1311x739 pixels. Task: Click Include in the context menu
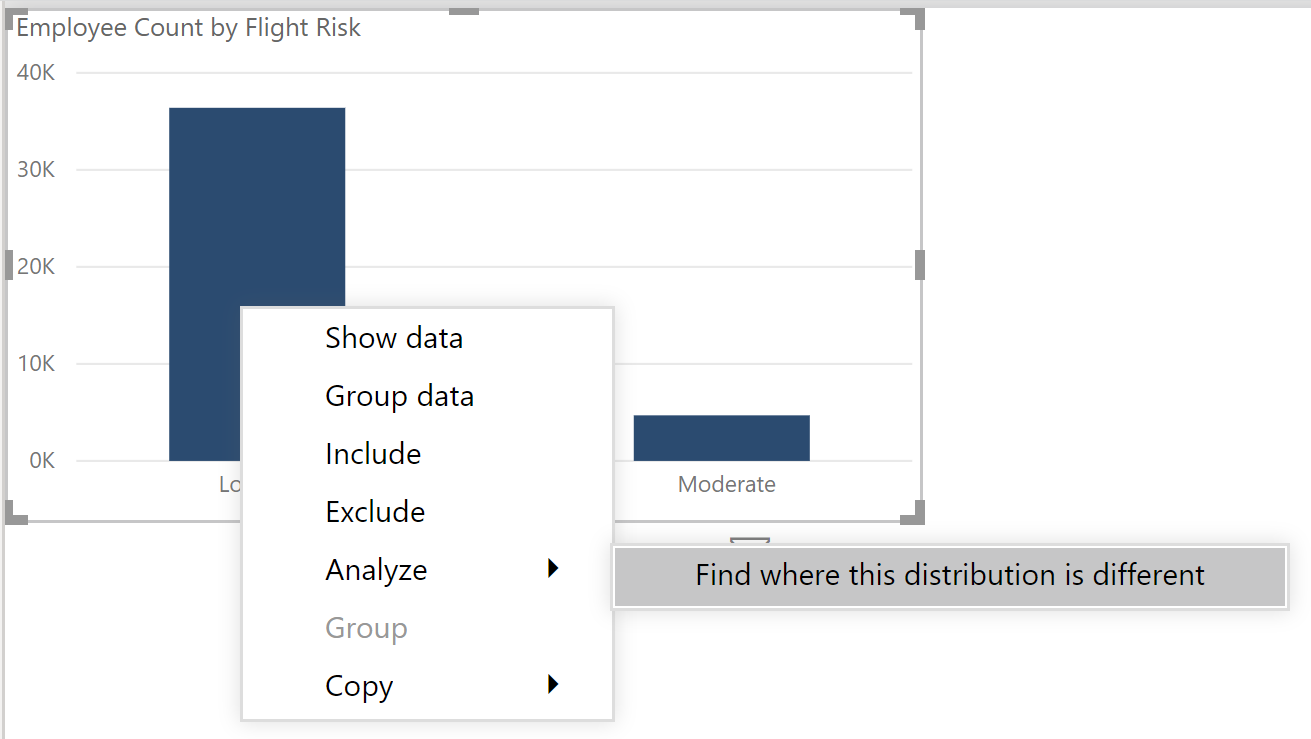click(427, 454)
